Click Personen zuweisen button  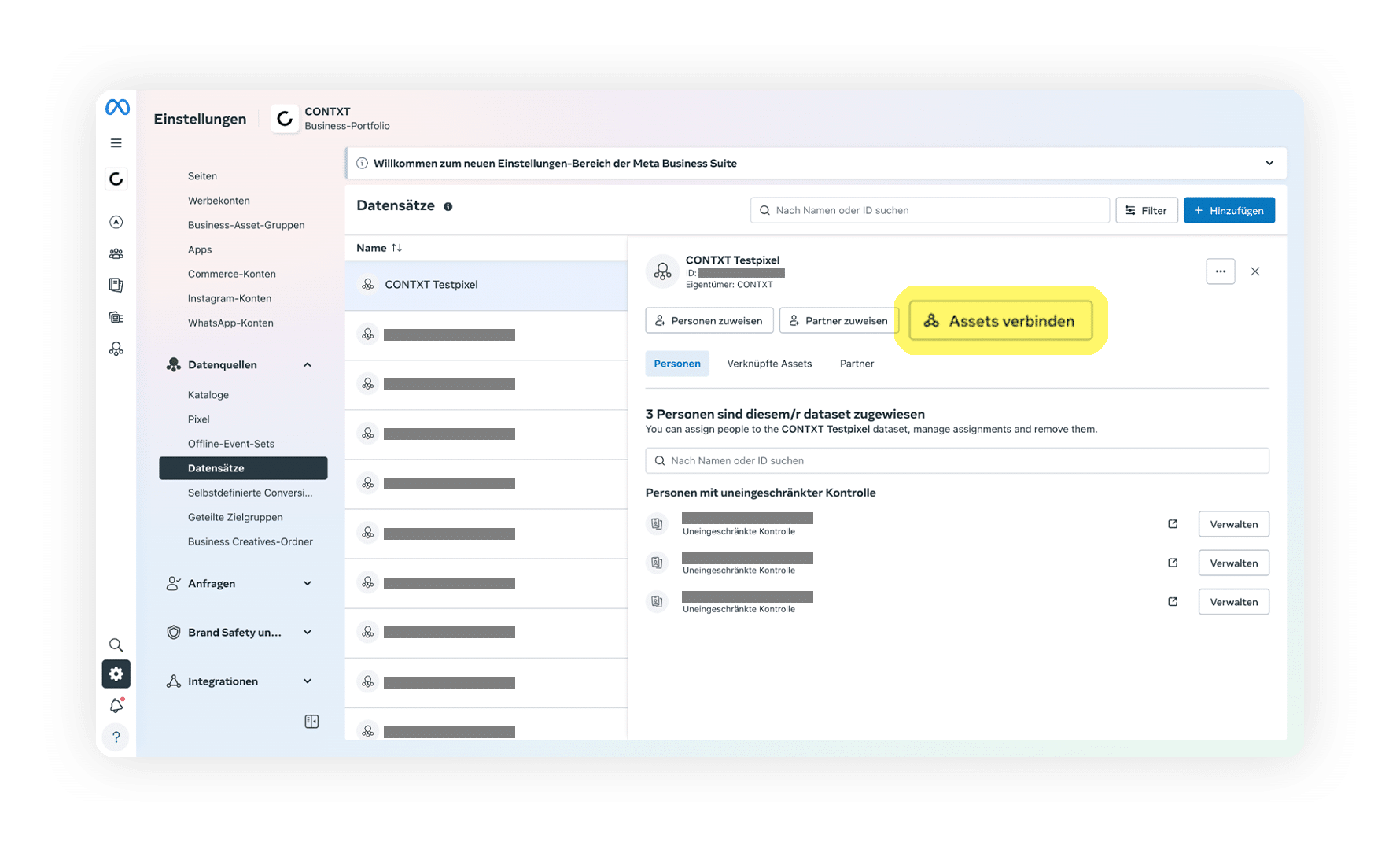coord(709,320)
